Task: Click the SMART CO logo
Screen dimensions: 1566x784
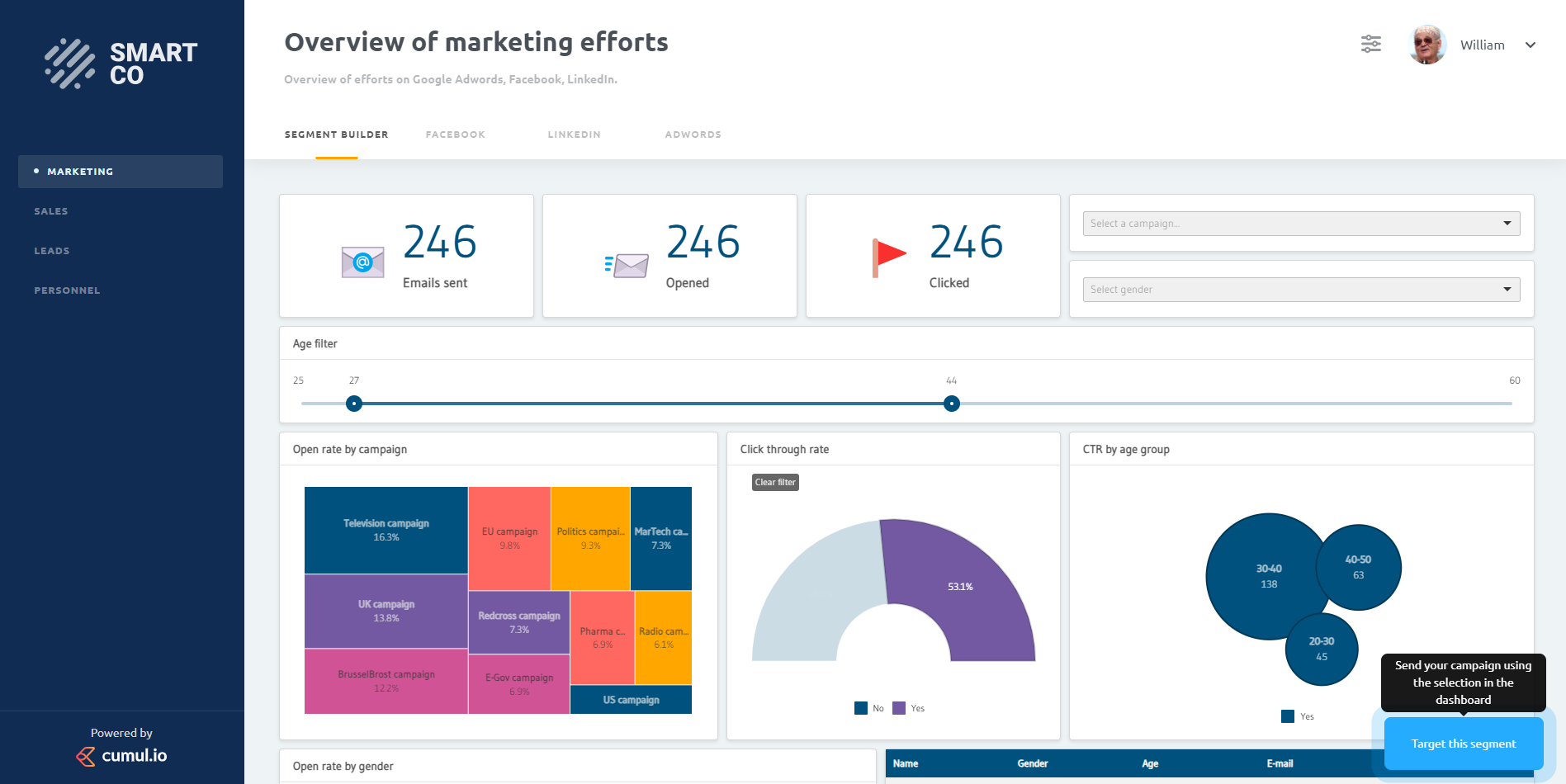Action: pyautogui.click(x=119, y=63)
